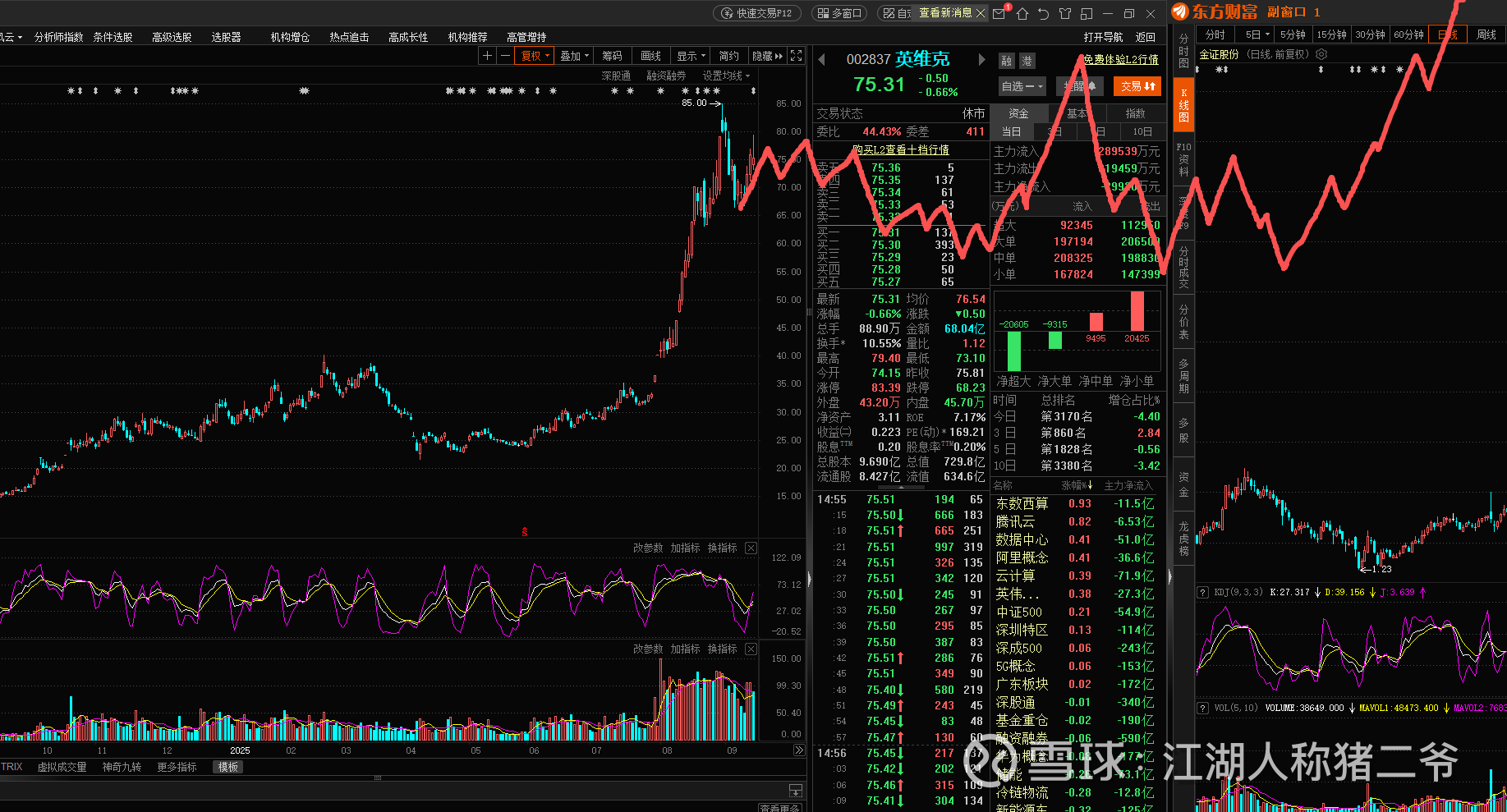Open the 免费体验L2行情 link
The width and height of the screenshot is (1507, 812).
pos(1121,59)
